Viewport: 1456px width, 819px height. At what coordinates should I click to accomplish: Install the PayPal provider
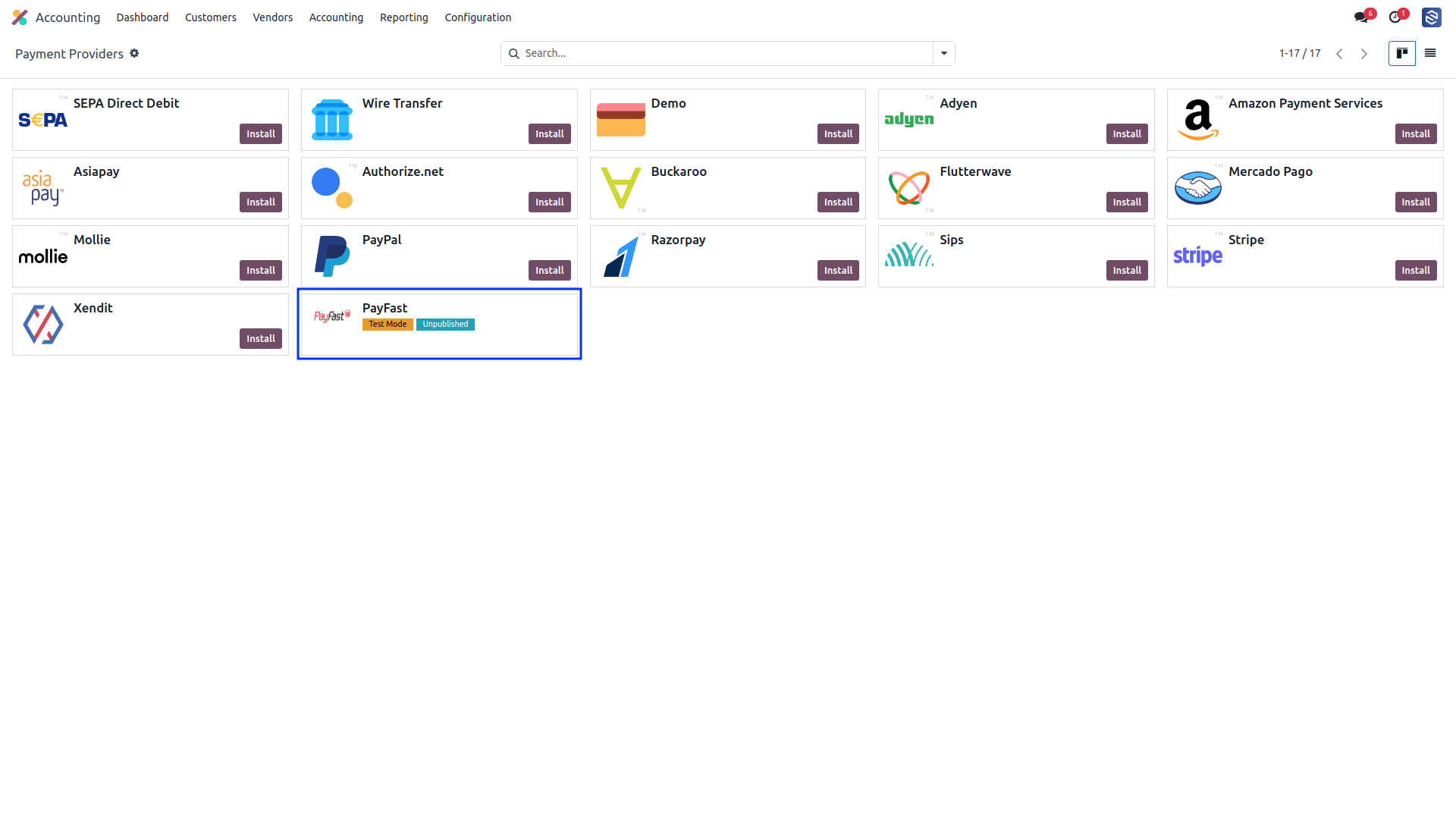coord(550,270)
